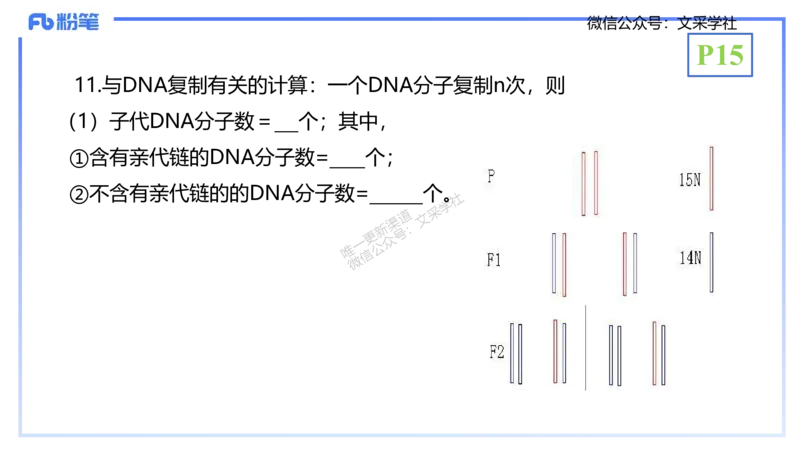
Task: Click the green P15 page badge
Action: [x=720, y=56]
